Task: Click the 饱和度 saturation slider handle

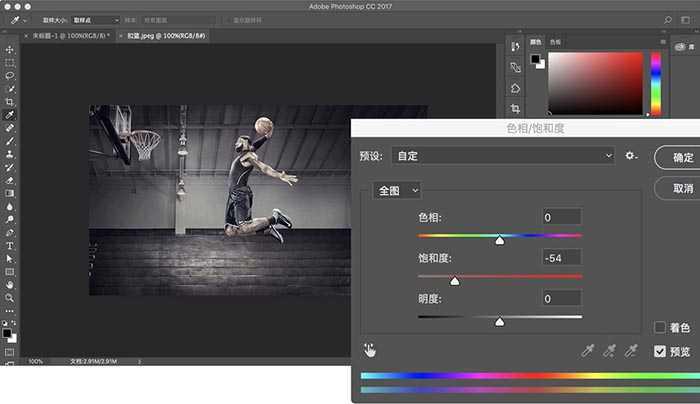Action: click(454, 282)
